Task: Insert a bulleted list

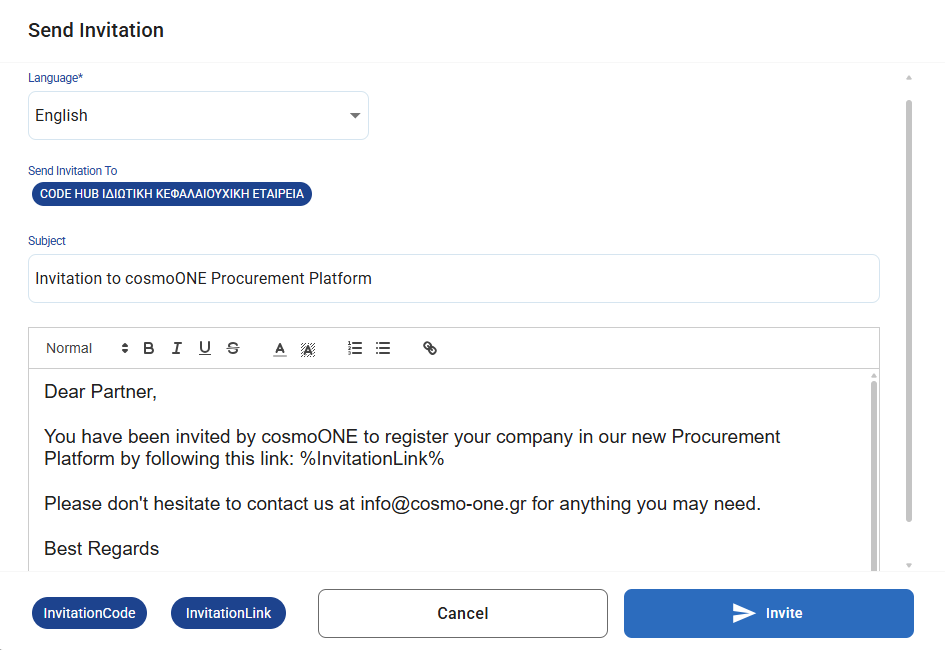Action: pos(383,348)
